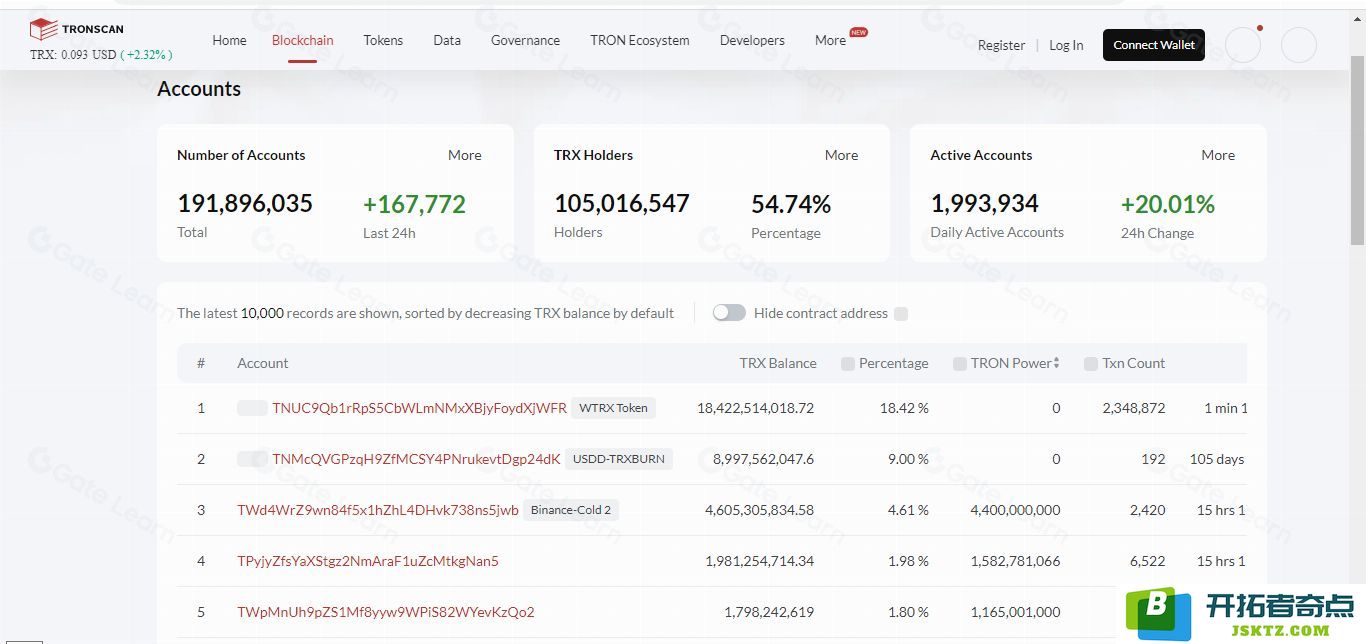1366x644 pixels.
Task: Open account TWd4WrZ9wn84f5x1hZhL4DHvk738ns5jwb
Action: pyautogui.click(x=378, y=510)
